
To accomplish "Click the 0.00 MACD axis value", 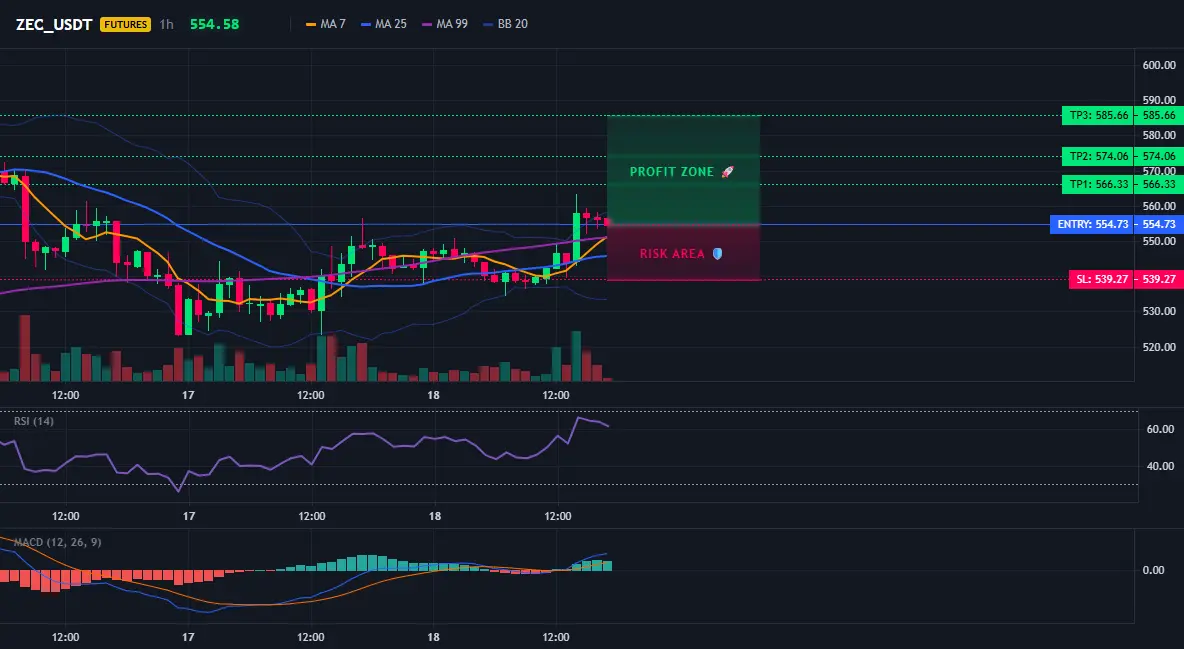I will (1153, 570).
